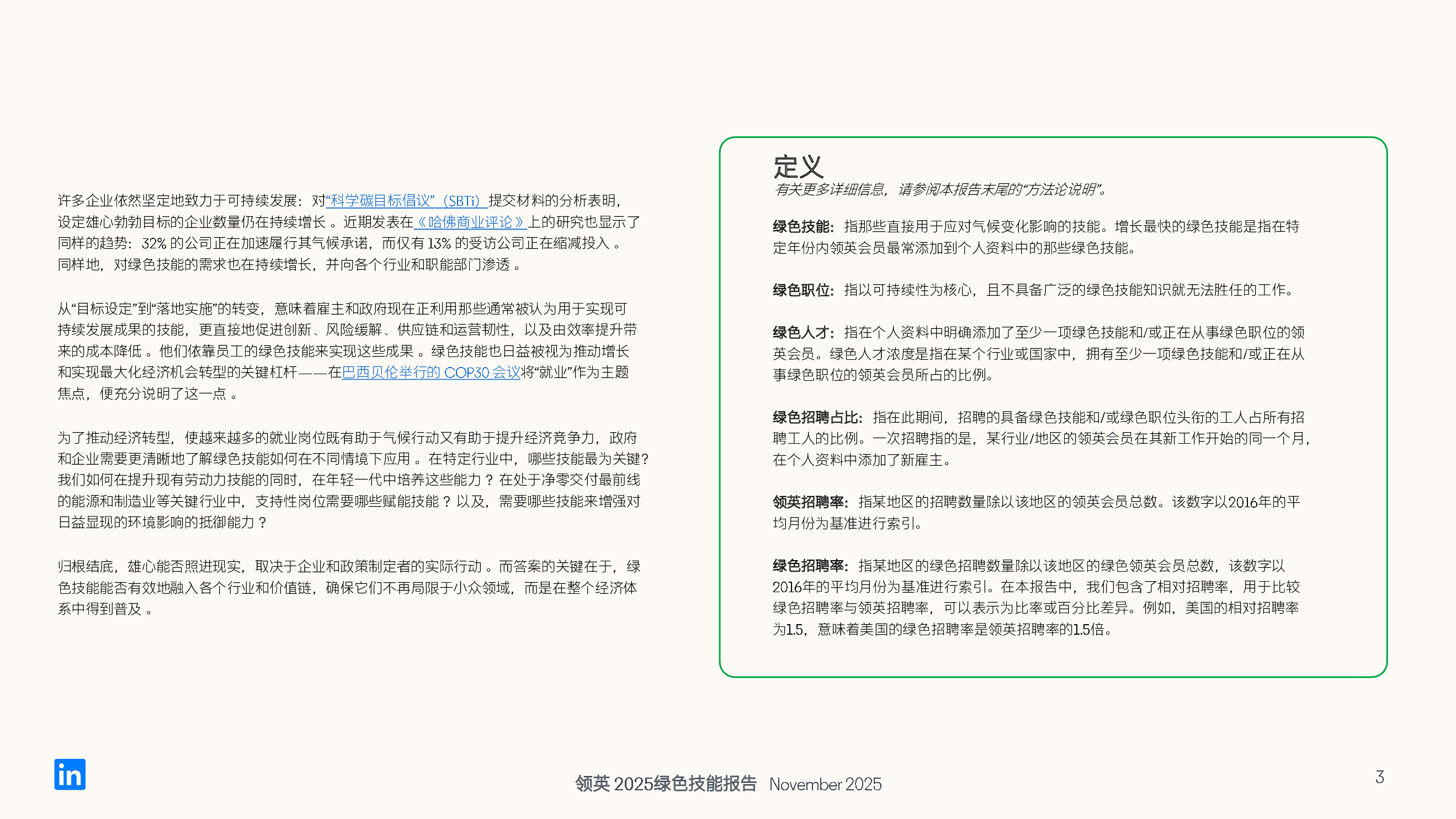This screenshot has width=1456, height=819.
Task: Click the italic 方法论说明 note line
Action: (x=939, y=190)
